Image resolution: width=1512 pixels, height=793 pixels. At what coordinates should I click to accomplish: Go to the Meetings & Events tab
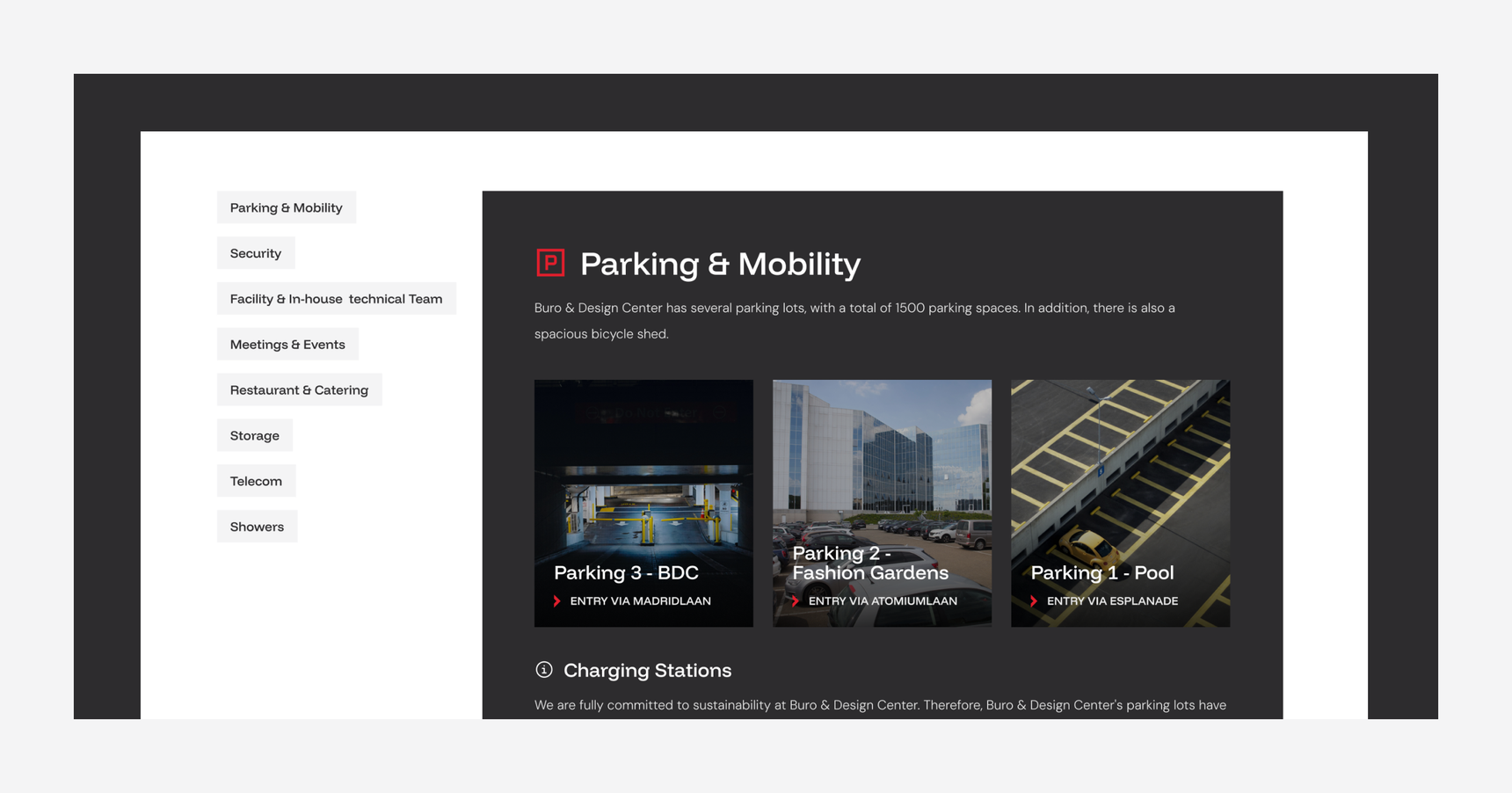(287, 345)
